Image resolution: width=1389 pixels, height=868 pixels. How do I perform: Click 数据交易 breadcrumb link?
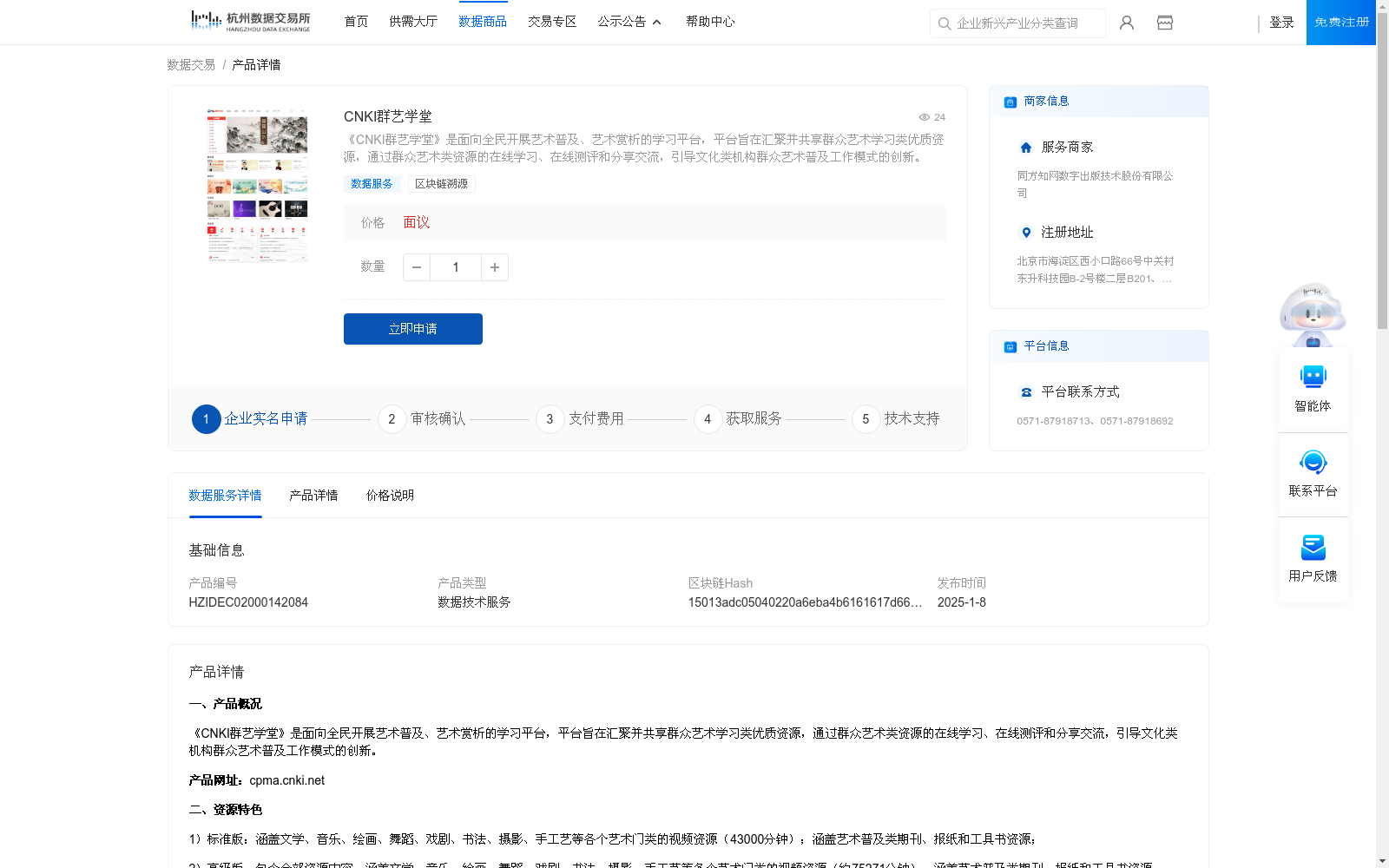(x=191, y=65)
